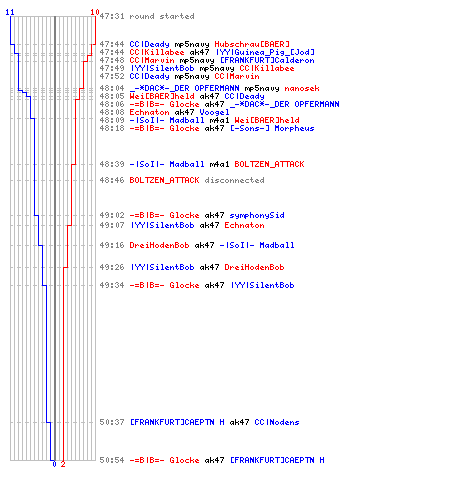Click nanosek victim name
This screenshot has height=500, width=450.
point(302,88)
